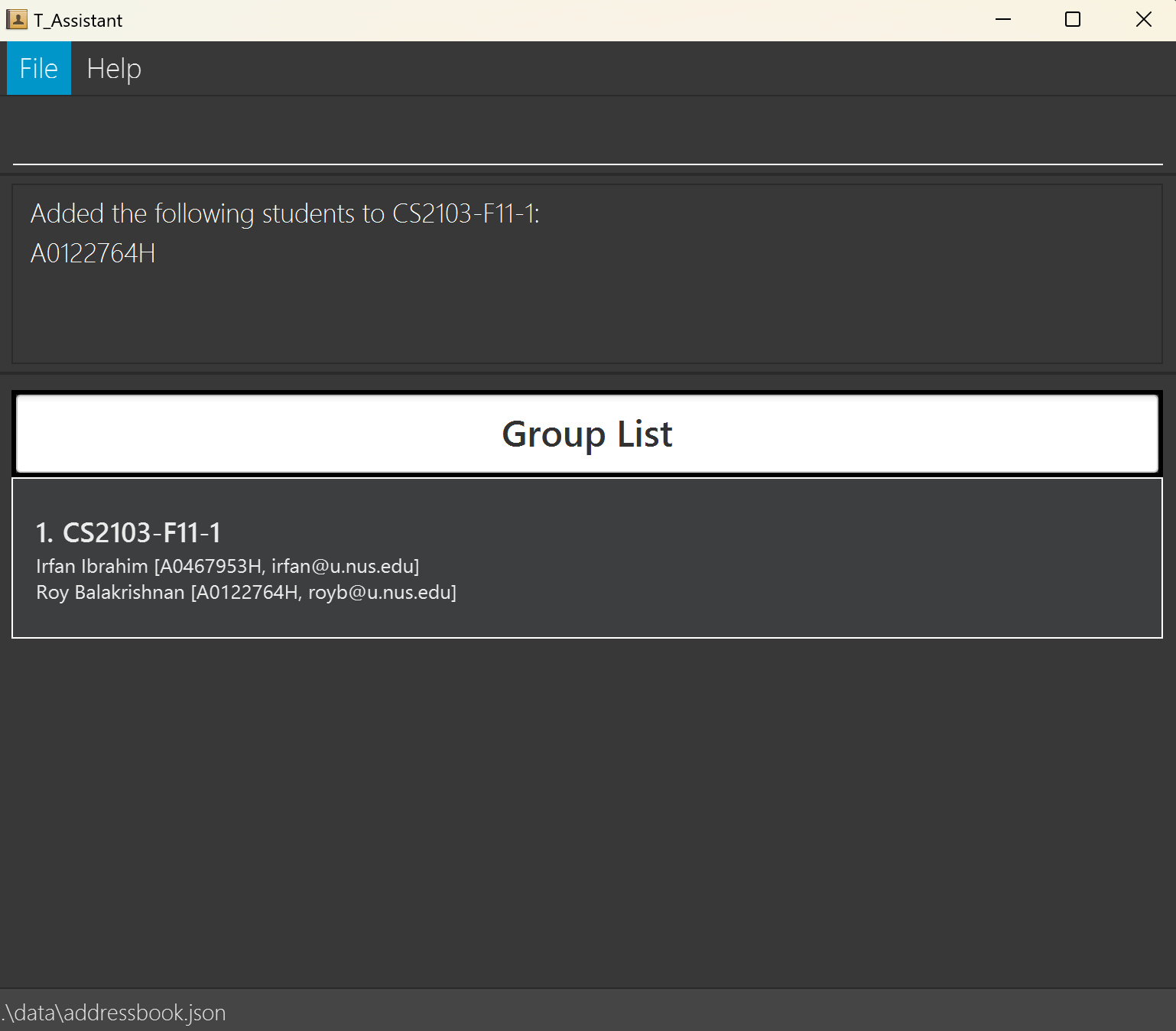
Task: Click the Group List header
Action: 587,434
